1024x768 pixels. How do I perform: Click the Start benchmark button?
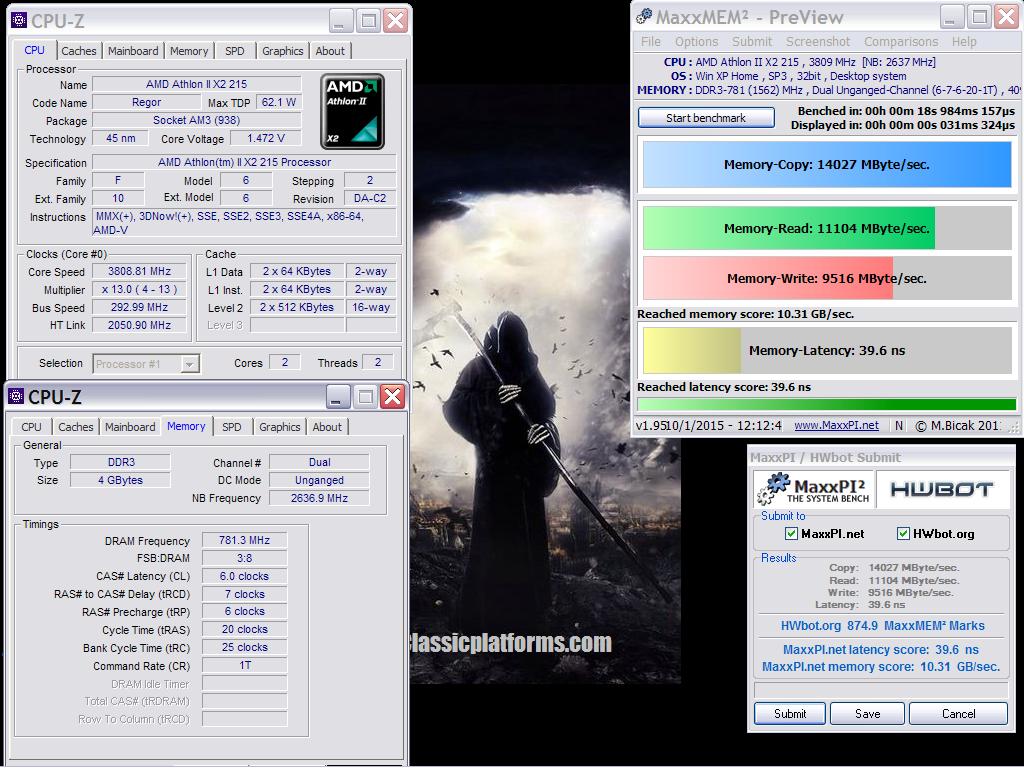pos(706,118)
